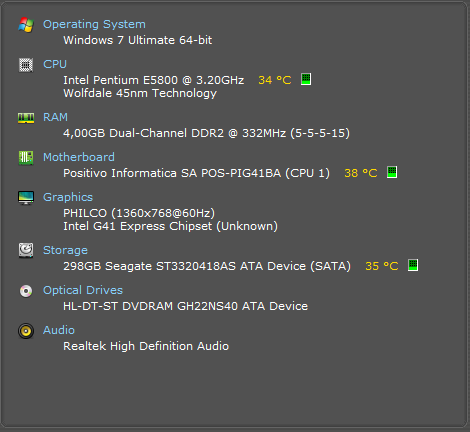
Task: Click the CPU chip icon
Action: coord(26,65)
